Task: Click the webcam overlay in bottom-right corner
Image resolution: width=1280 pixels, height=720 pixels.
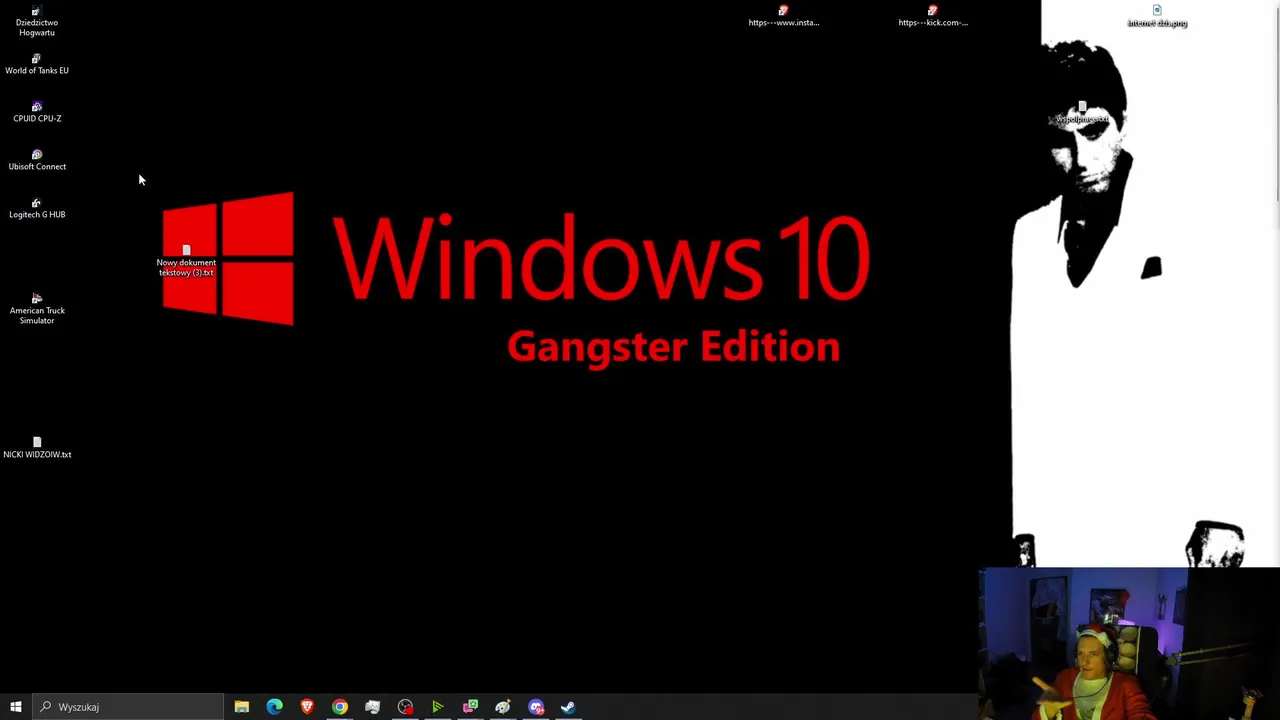Action: tap(1129, 644)
